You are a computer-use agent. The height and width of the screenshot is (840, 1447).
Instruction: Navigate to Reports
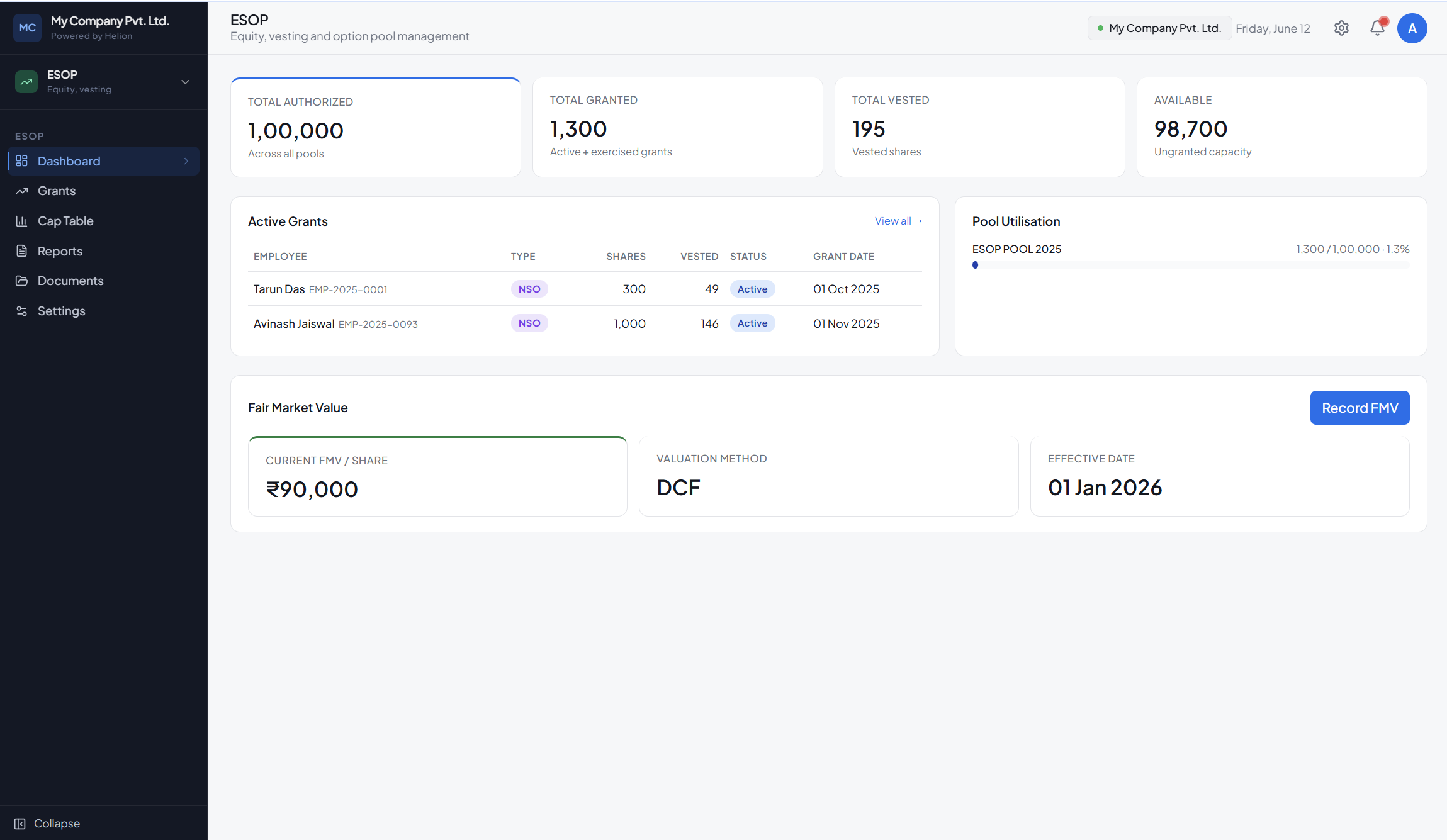point(104,251)
